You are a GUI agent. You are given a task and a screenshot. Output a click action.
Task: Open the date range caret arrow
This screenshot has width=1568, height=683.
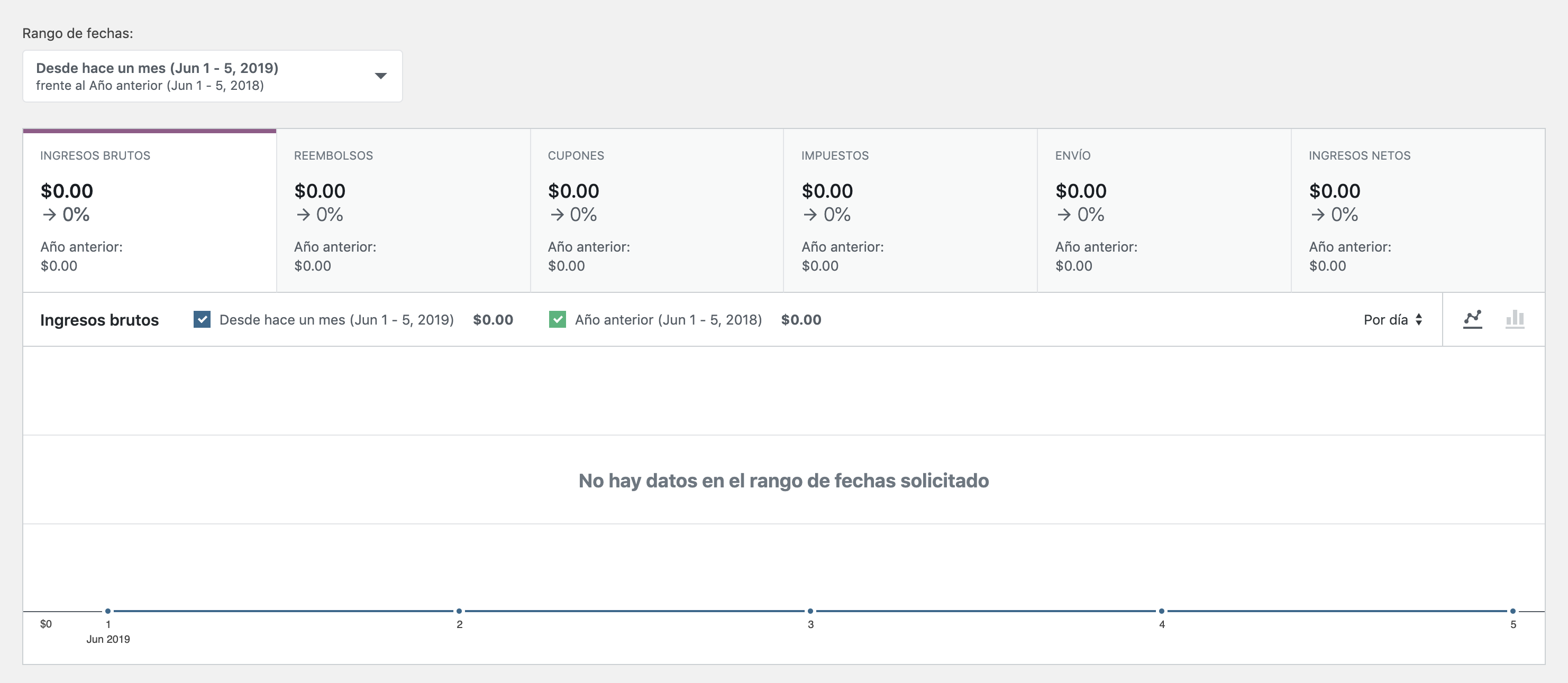coord(380,76)
